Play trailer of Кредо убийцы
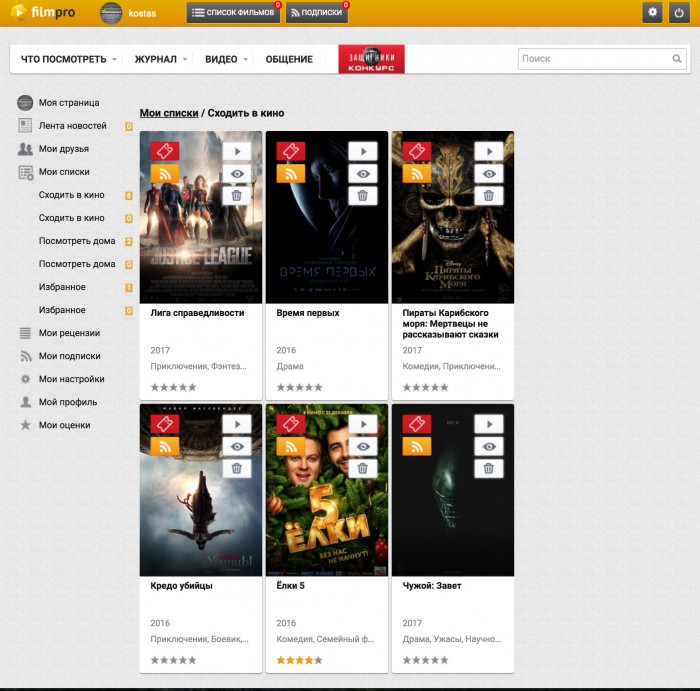Viewport: 700px width, 691px height. 237,424
